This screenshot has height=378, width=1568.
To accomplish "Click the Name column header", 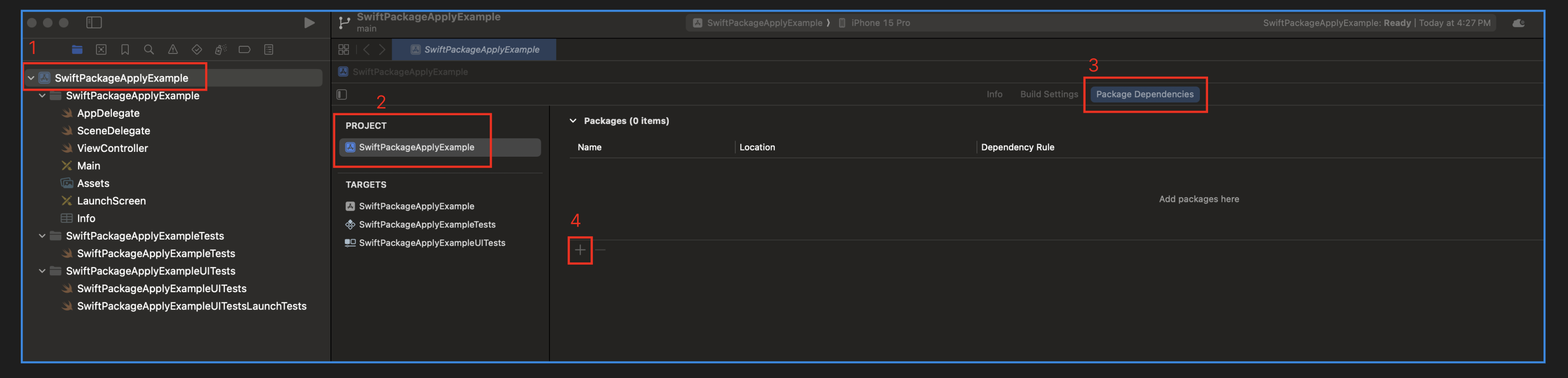I will [589, 148].
